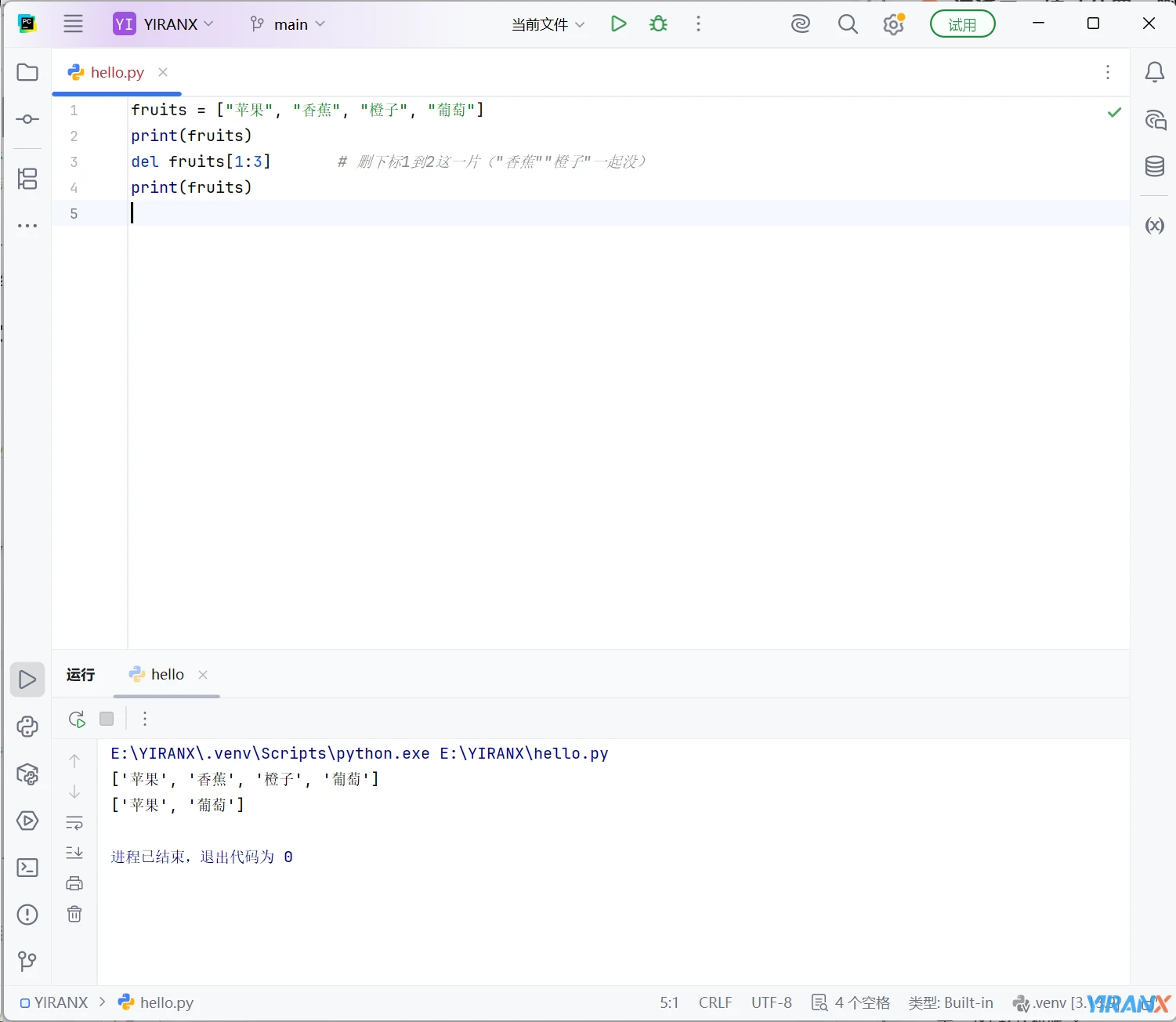Print console output with printer icon

tap(74, 883)
